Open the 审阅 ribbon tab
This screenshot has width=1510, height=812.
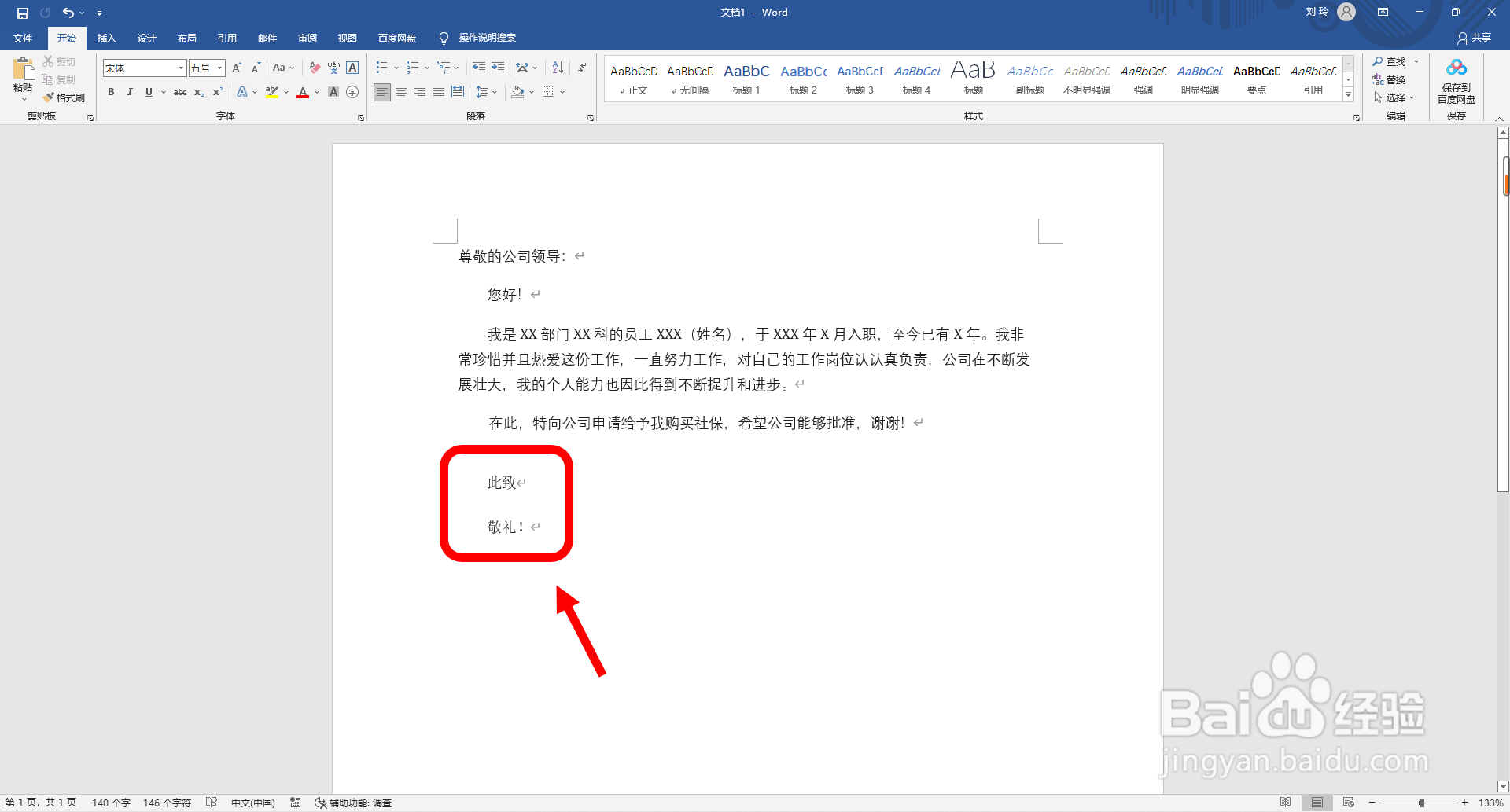[x=307, y=38]
